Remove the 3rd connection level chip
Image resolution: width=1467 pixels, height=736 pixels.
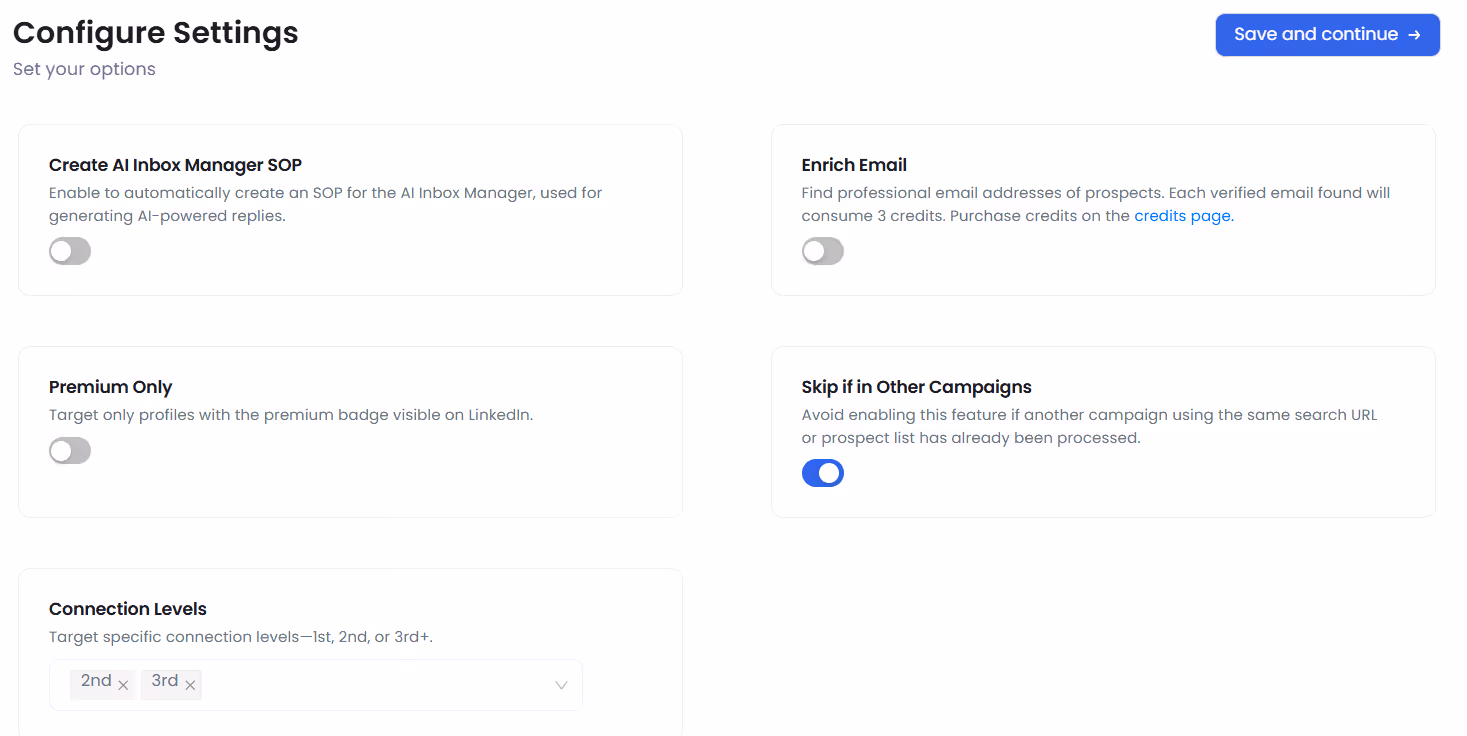pos(190,685)
